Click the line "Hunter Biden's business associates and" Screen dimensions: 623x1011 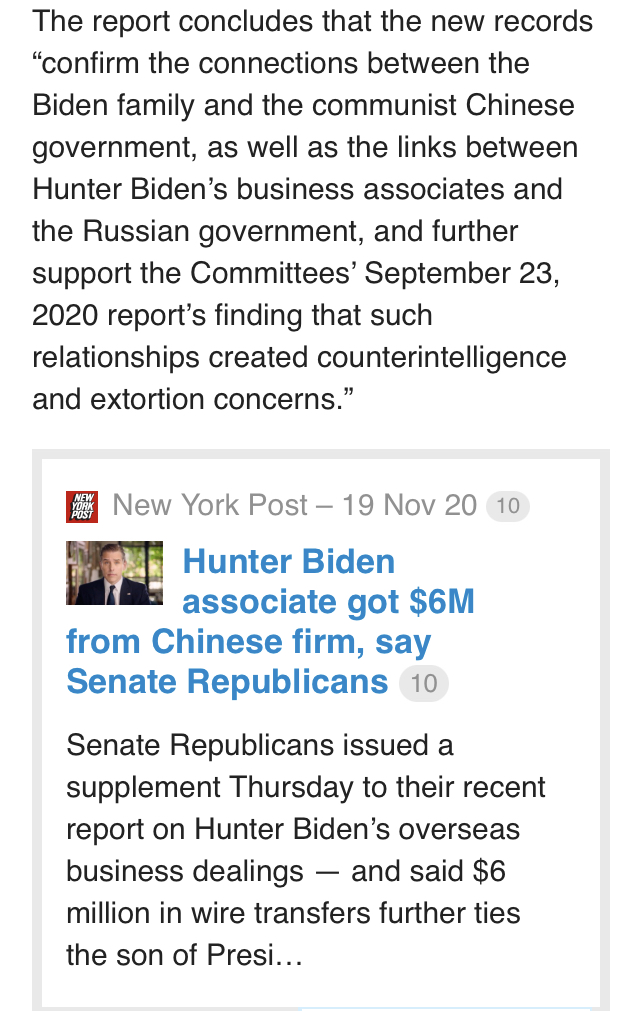point(297,189)
